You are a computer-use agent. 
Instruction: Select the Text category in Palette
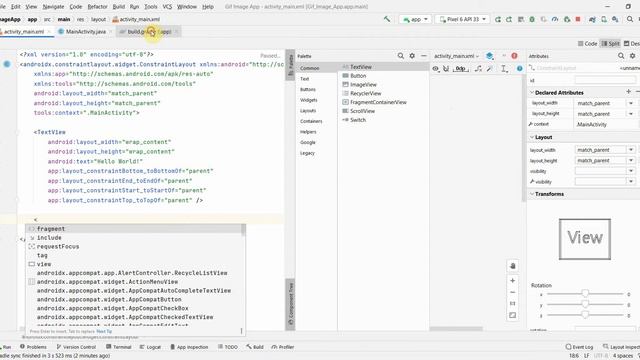[305, 79]
